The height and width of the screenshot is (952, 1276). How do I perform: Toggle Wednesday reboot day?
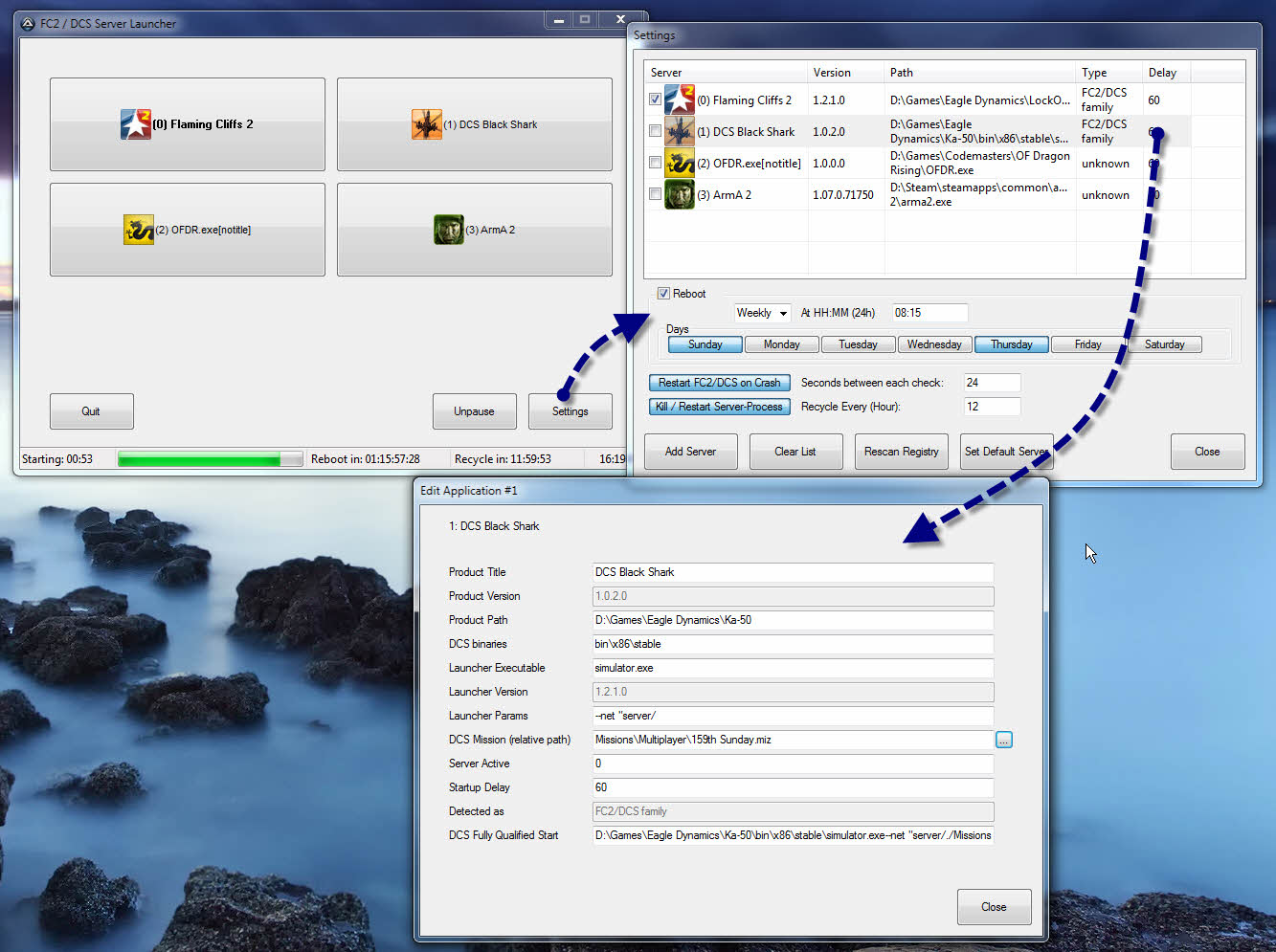935,344
